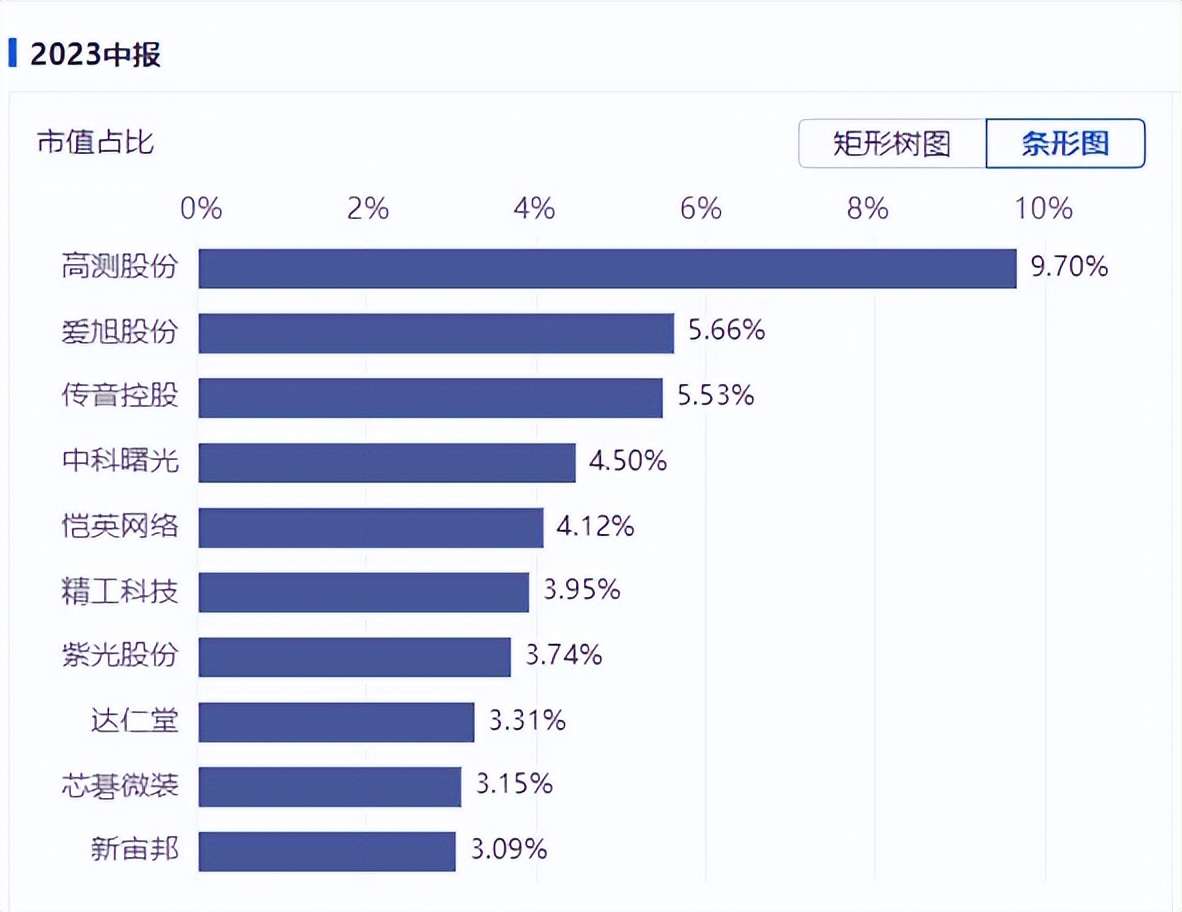Viewport: 1182px width, 912px height.
Task: Switch to 矩形树图 view
Action: pyautogui.click(x=892, y=144)
